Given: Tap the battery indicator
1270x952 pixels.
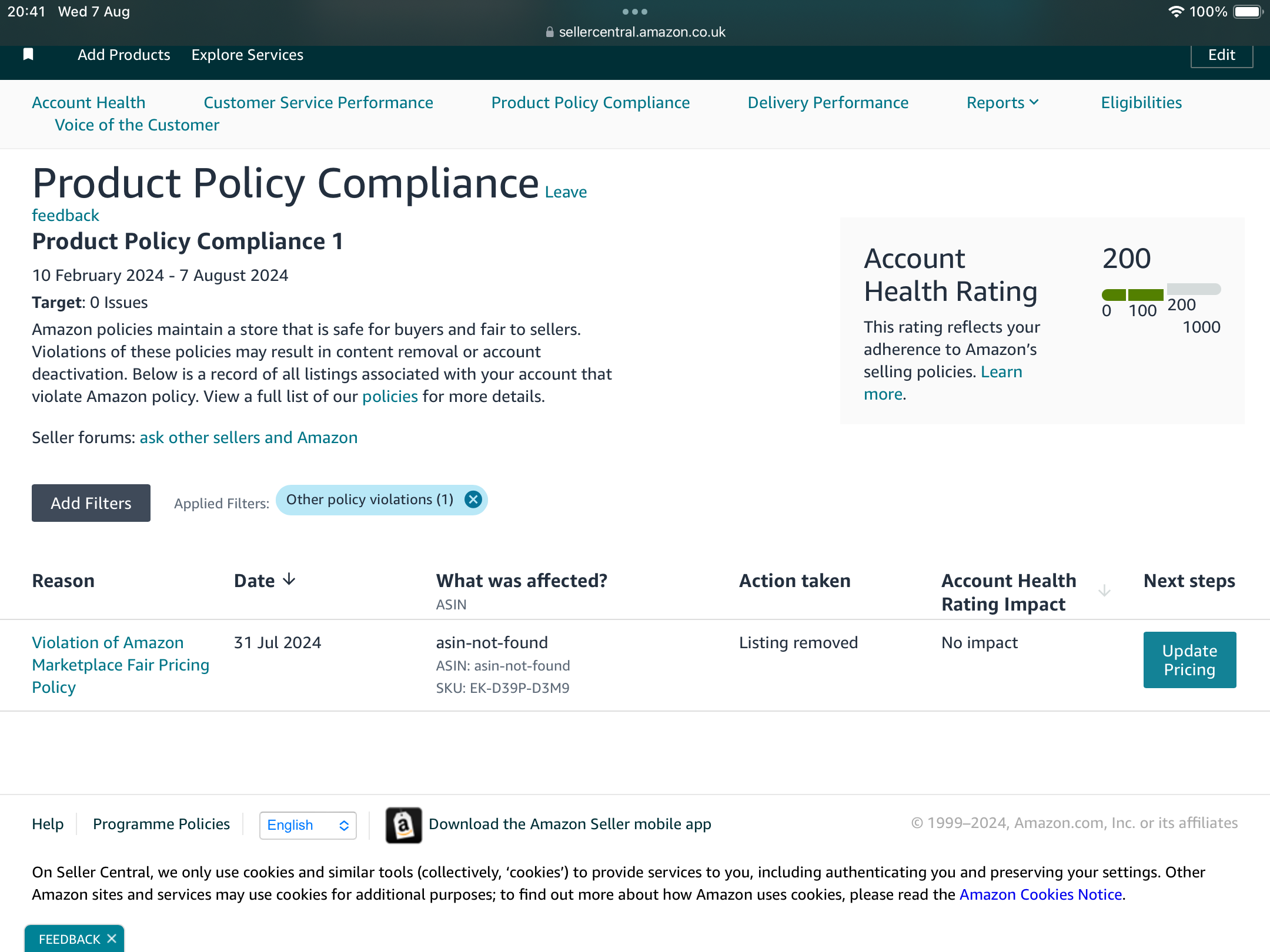Looking at the screenshot, I should click(x=1248, y=12).
